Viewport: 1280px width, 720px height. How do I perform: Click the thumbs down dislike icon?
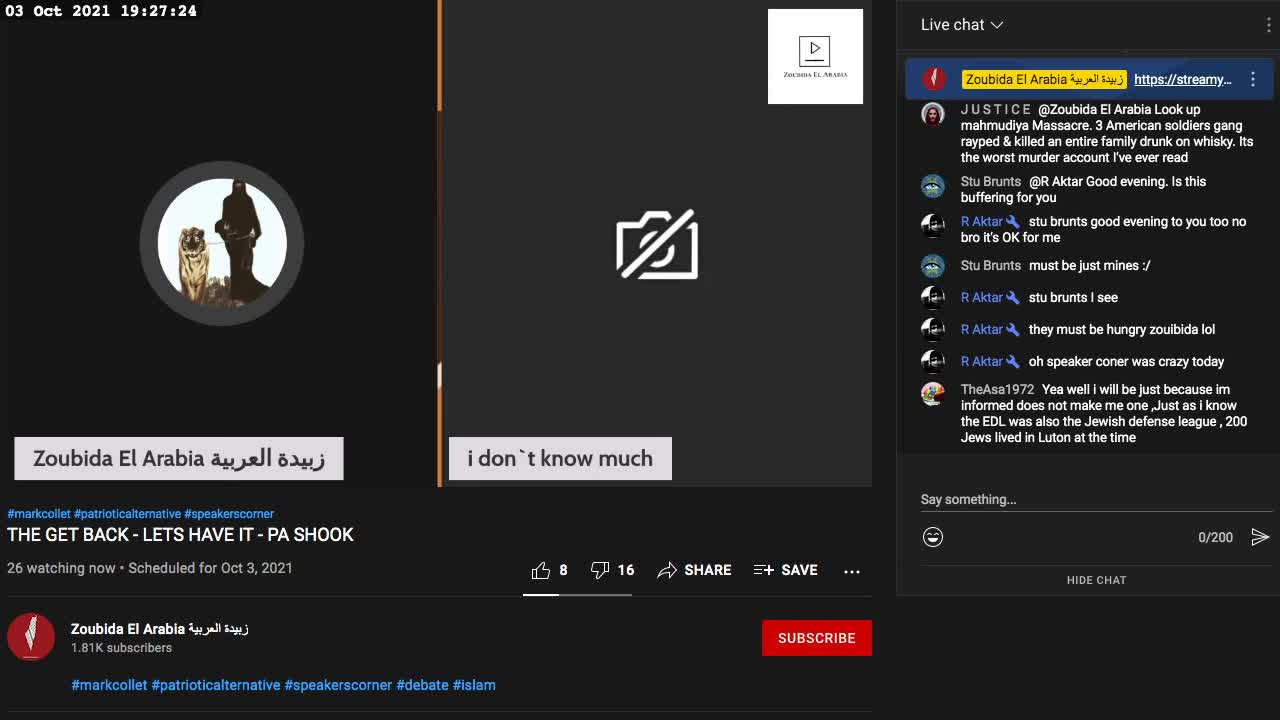(x=600, y=570)
